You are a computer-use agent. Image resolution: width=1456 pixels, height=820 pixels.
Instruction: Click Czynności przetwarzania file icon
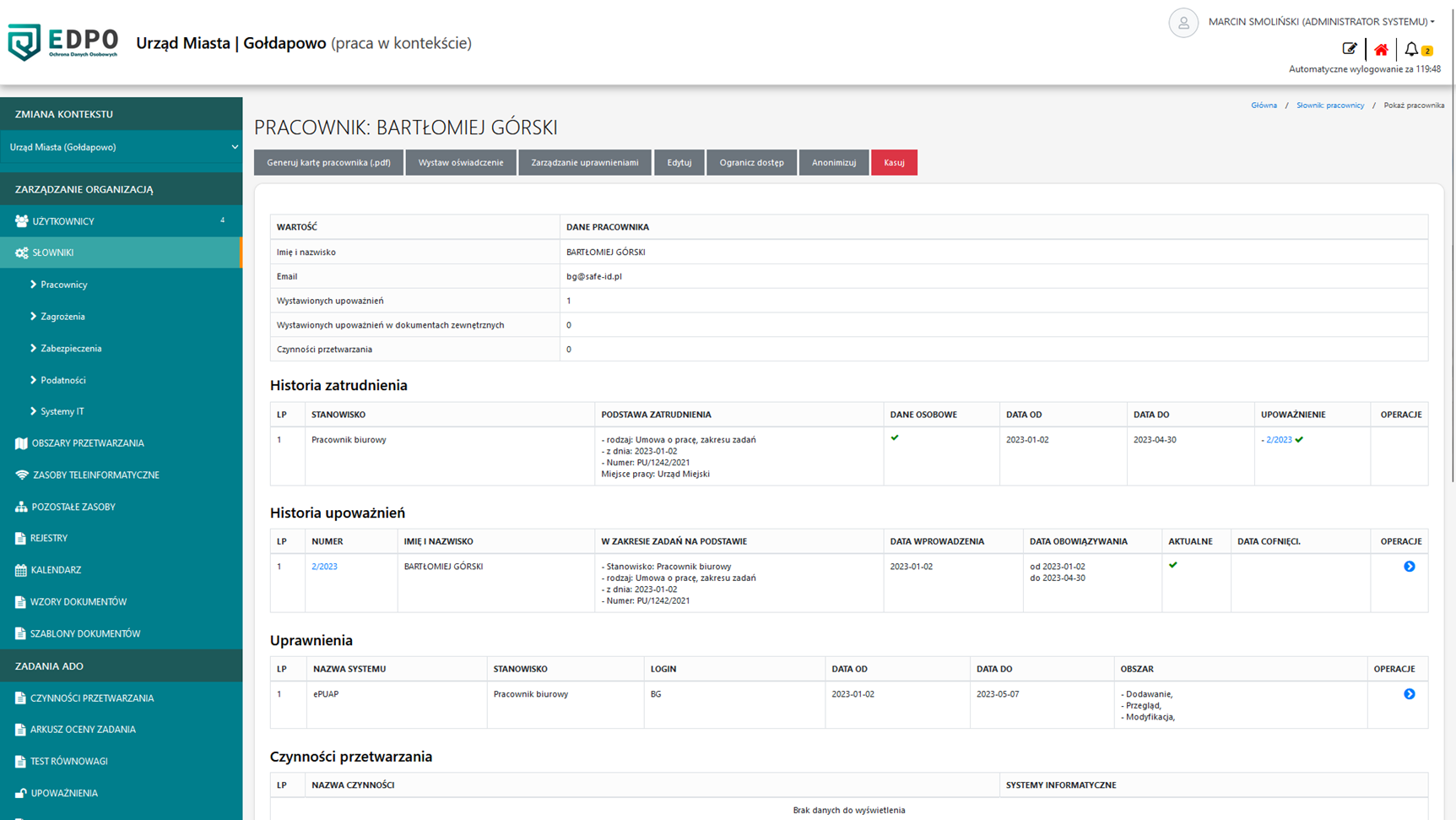point(20,698)
